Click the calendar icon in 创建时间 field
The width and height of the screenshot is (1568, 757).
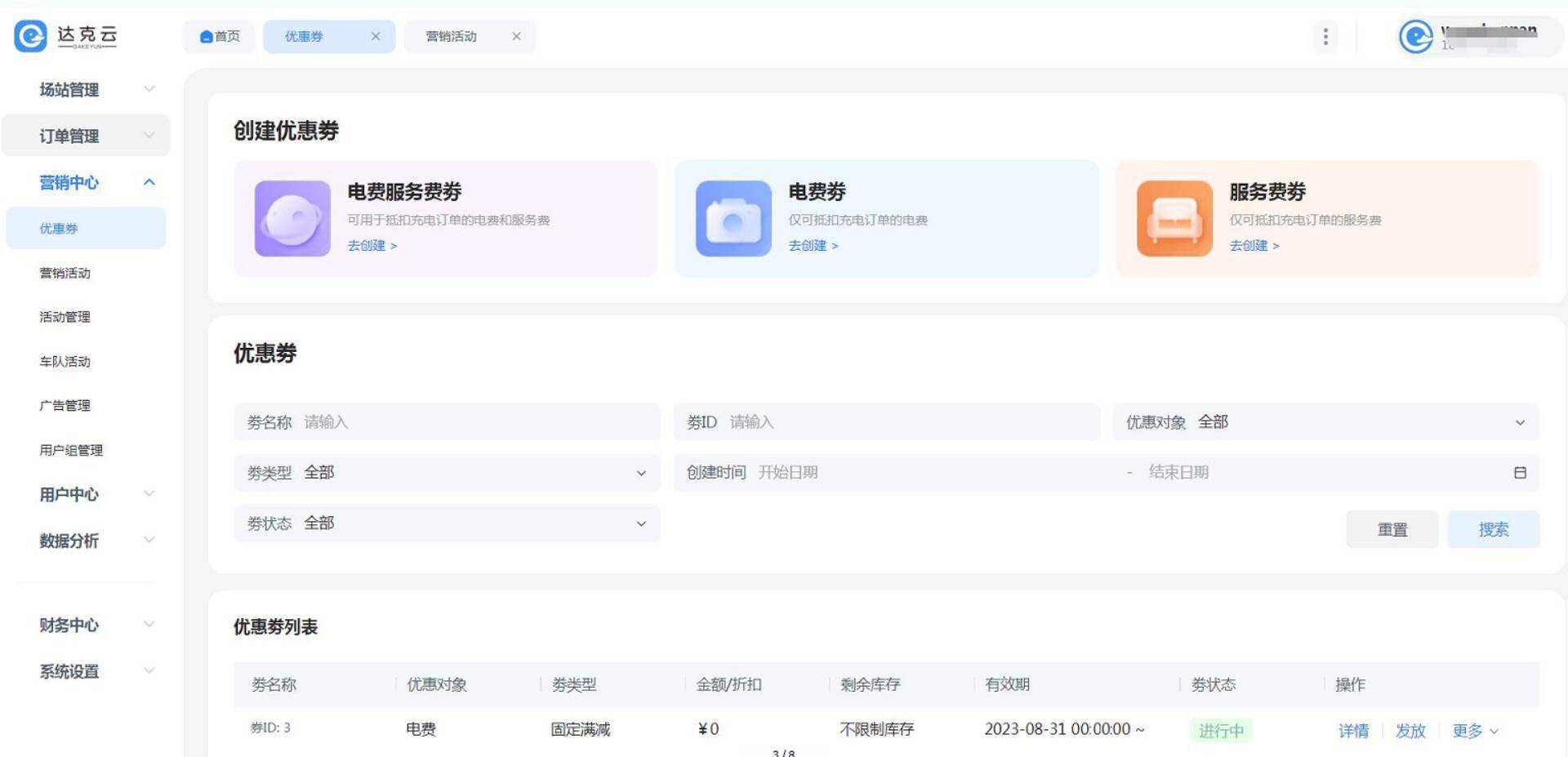tap(1519, 473)
